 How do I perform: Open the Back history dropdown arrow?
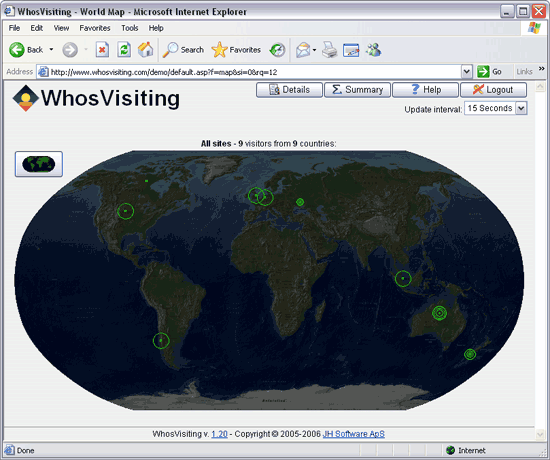[x=51, y=49]
